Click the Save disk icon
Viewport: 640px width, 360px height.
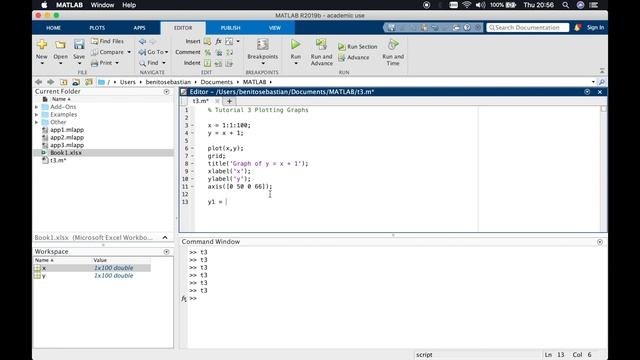click(x=79, y=44)
